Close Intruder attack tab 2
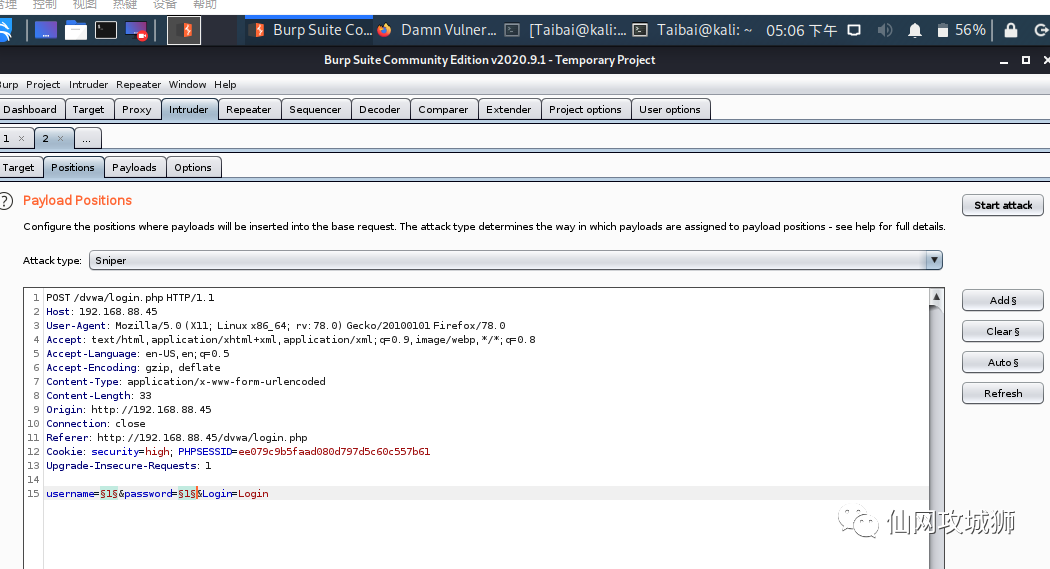The image size is (1050, 569). tap(60, 139)
